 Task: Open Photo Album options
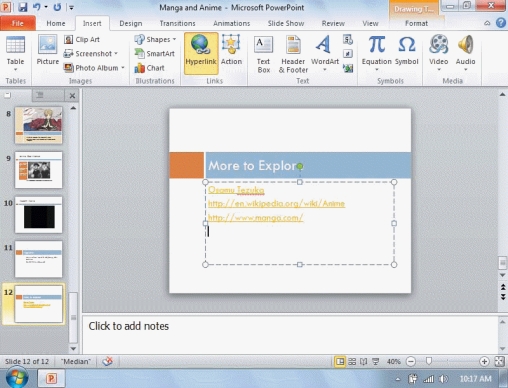pos(94,68)
